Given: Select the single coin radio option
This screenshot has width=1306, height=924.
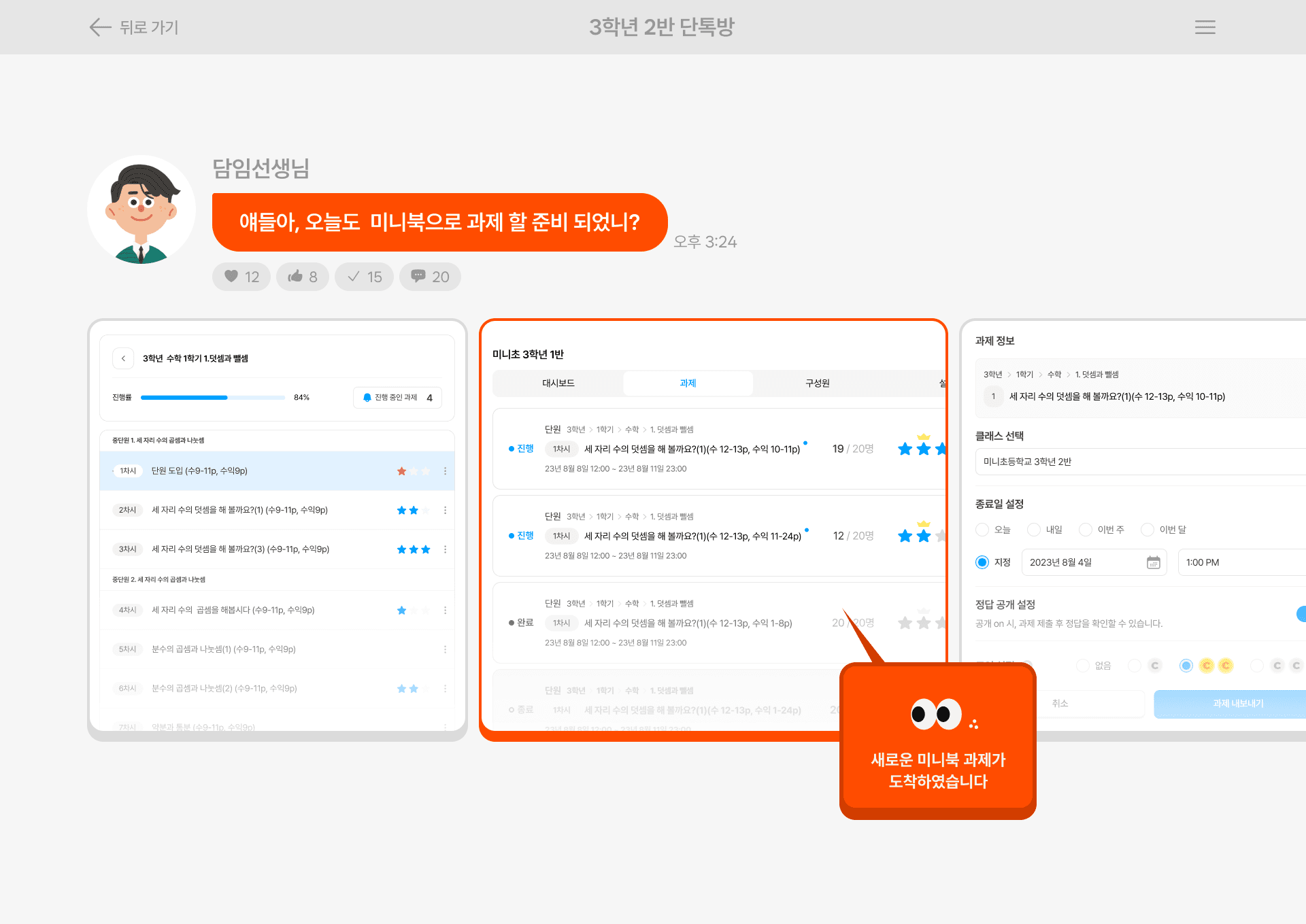Looking at the screenshot, I should [1135, 666].
